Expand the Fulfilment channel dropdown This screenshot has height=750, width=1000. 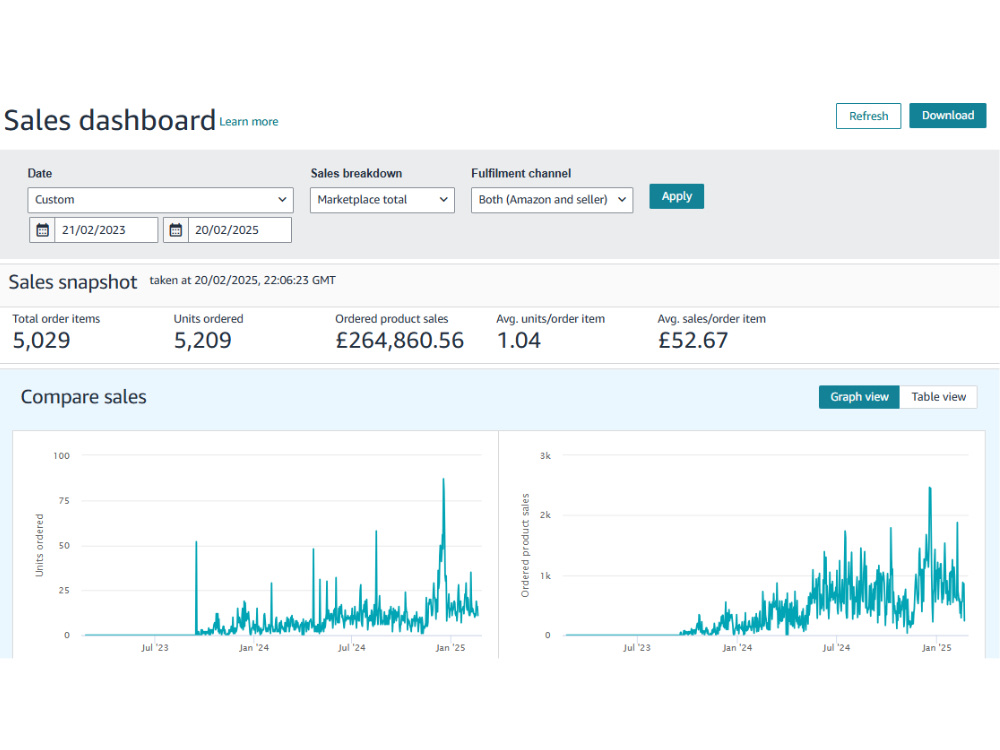[x=552, y=200]
